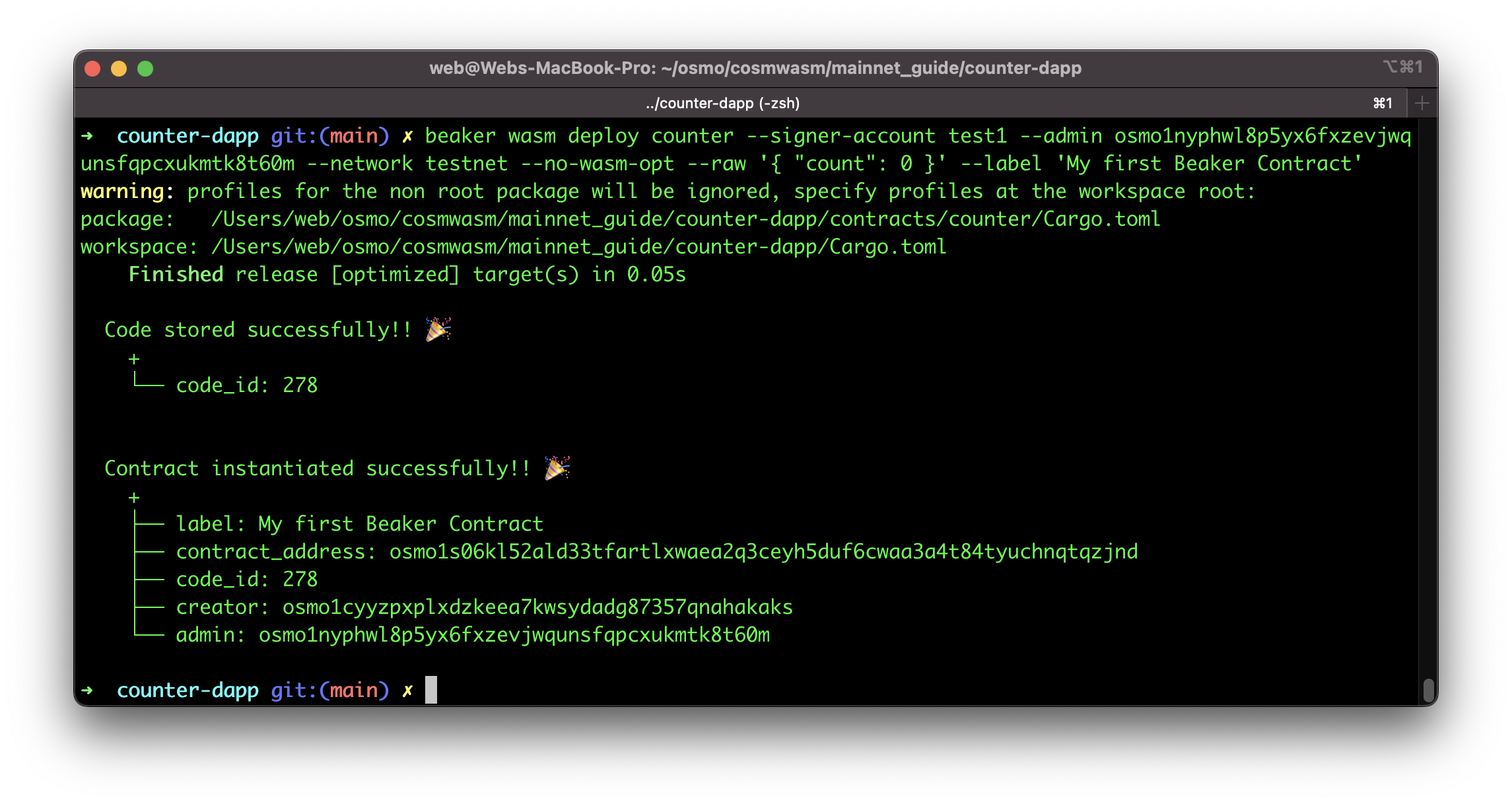1512x804 pixels.
Task: Click the party popper emoji after Contract instantiated
Action: click(x=557, y=467)
